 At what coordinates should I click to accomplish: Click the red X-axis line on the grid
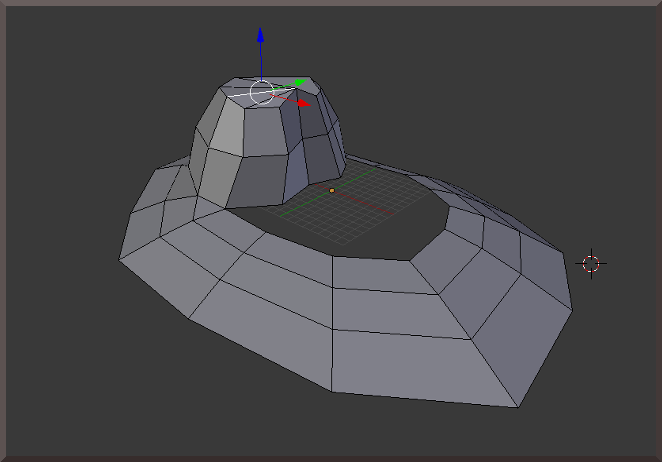370,207
